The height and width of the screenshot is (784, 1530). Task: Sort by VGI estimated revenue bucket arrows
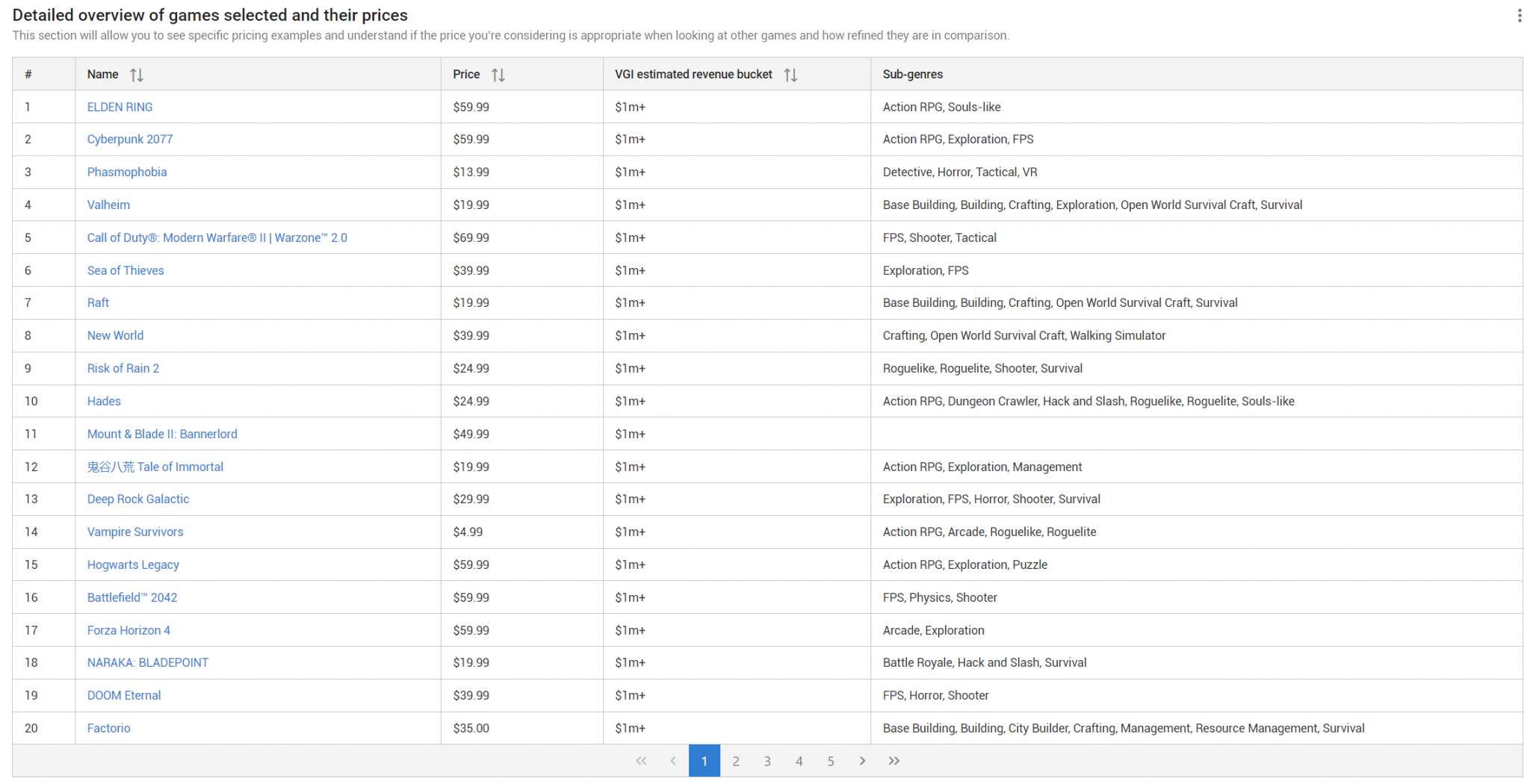point(791,75)
